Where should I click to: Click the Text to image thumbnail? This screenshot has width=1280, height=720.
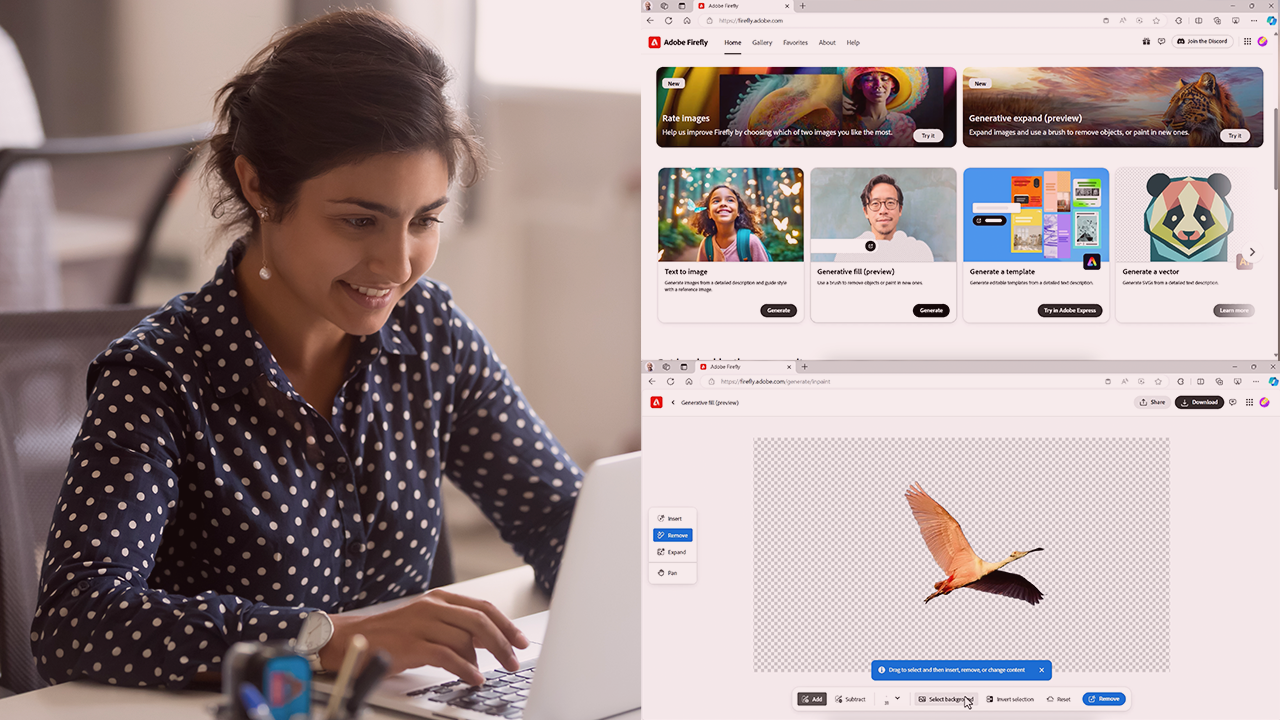pos(730,214)
